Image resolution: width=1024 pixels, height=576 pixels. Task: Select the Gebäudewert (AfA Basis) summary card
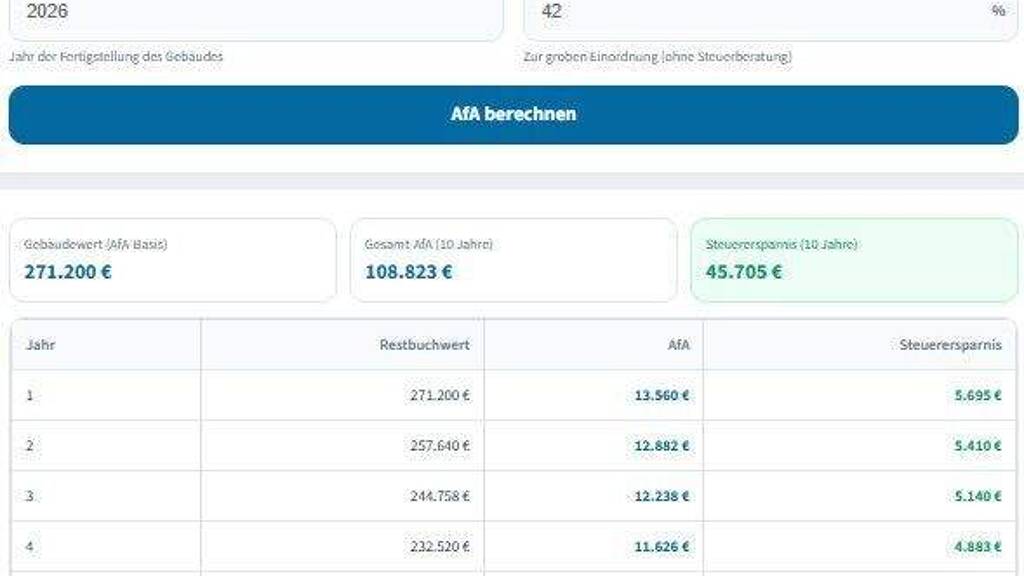coord(173,260)
